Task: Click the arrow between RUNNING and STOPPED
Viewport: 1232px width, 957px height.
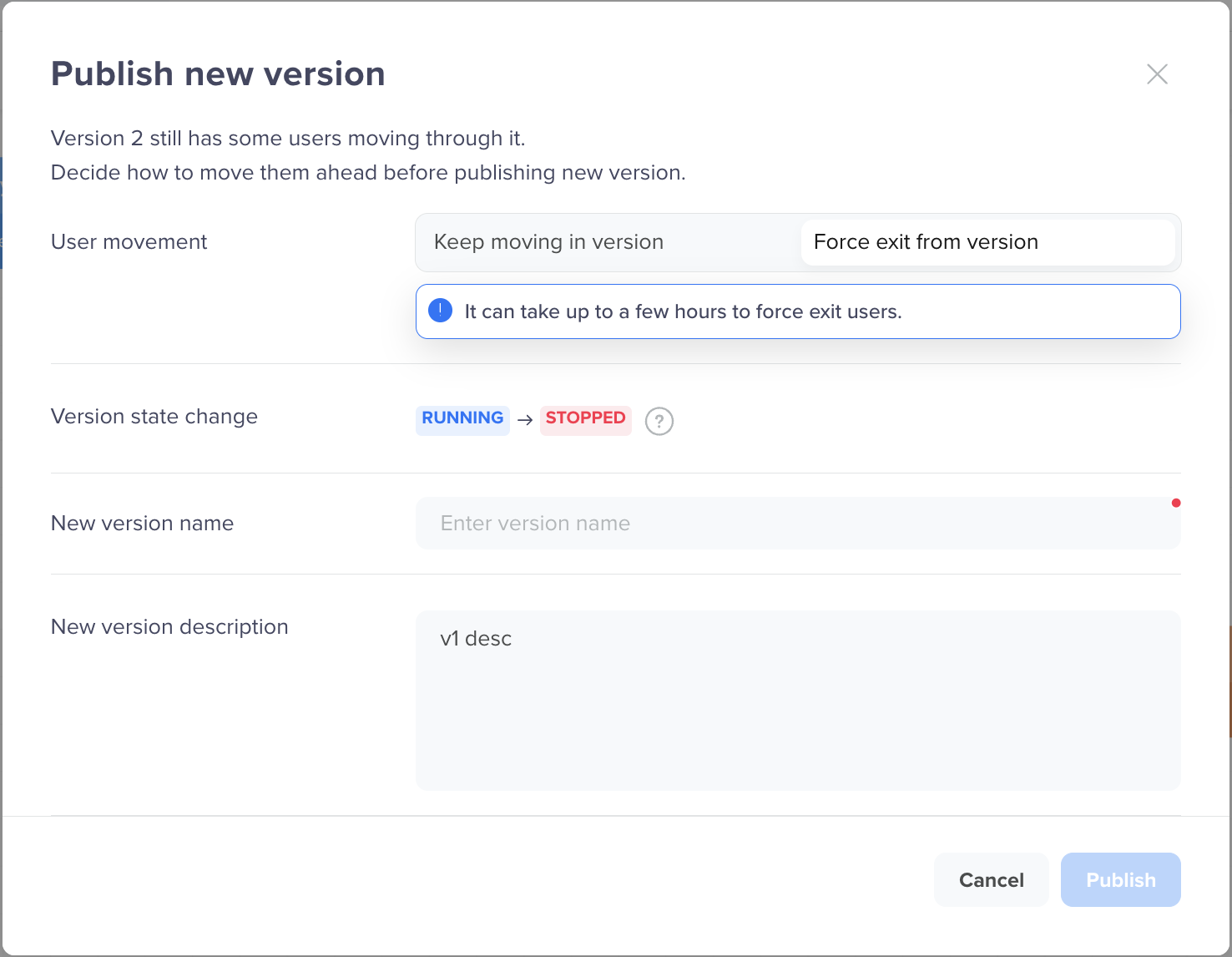Action: [525, 420]
